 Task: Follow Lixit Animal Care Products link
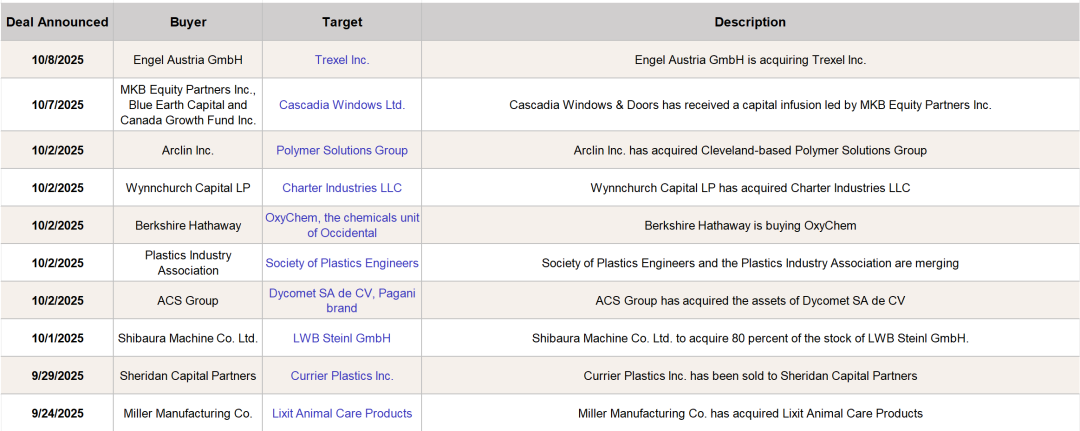(342, 413)
